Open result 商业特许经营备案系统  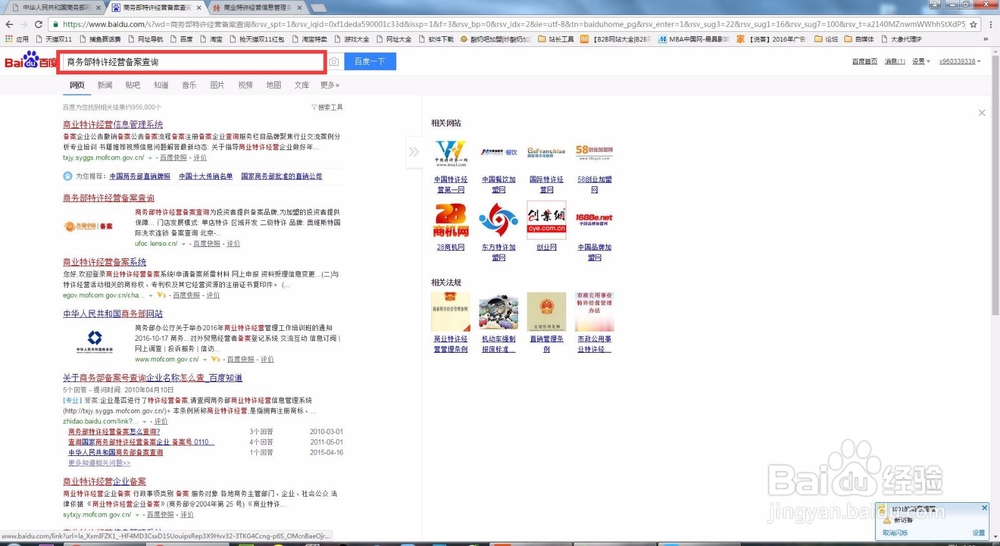point(105,262)
